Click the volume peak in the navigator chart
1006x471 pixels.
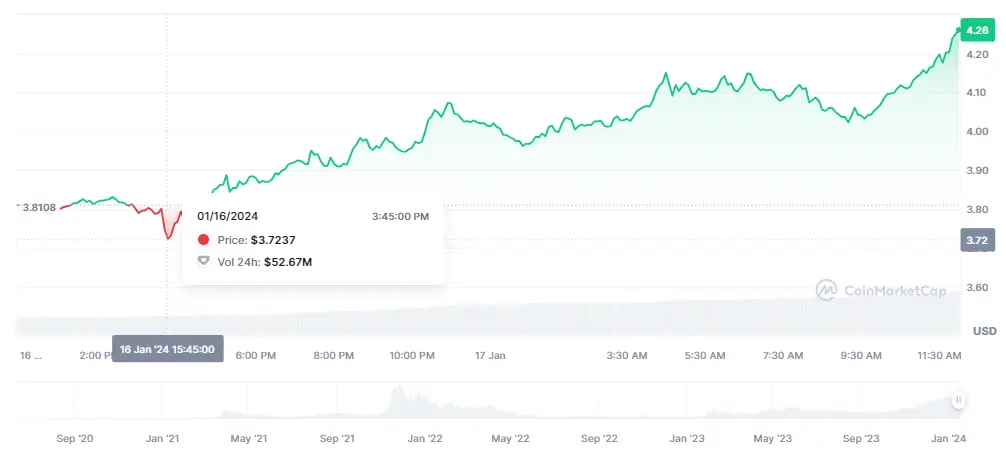pos(397,391)
